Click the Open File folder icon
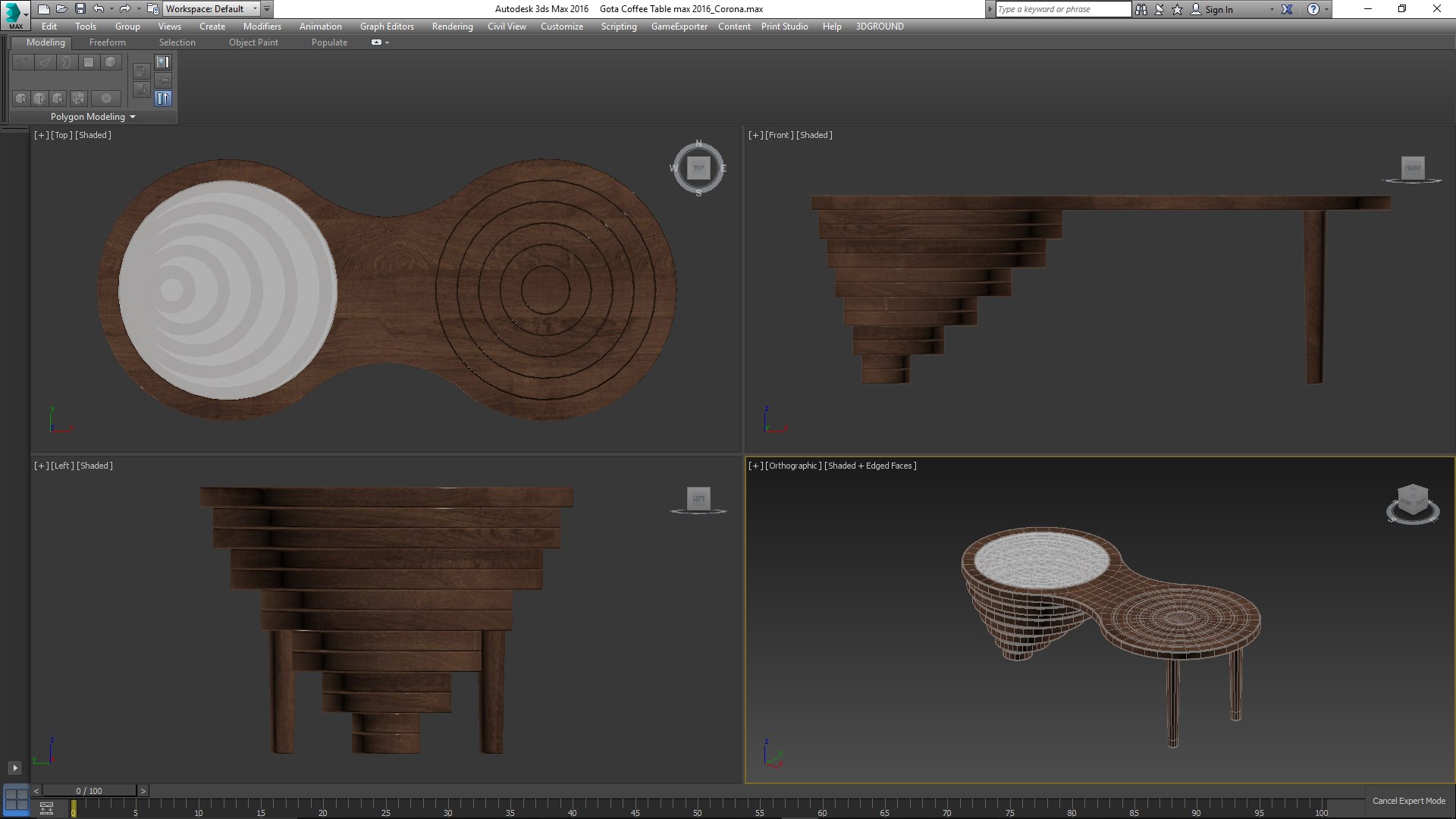 (x=62, y=9)
